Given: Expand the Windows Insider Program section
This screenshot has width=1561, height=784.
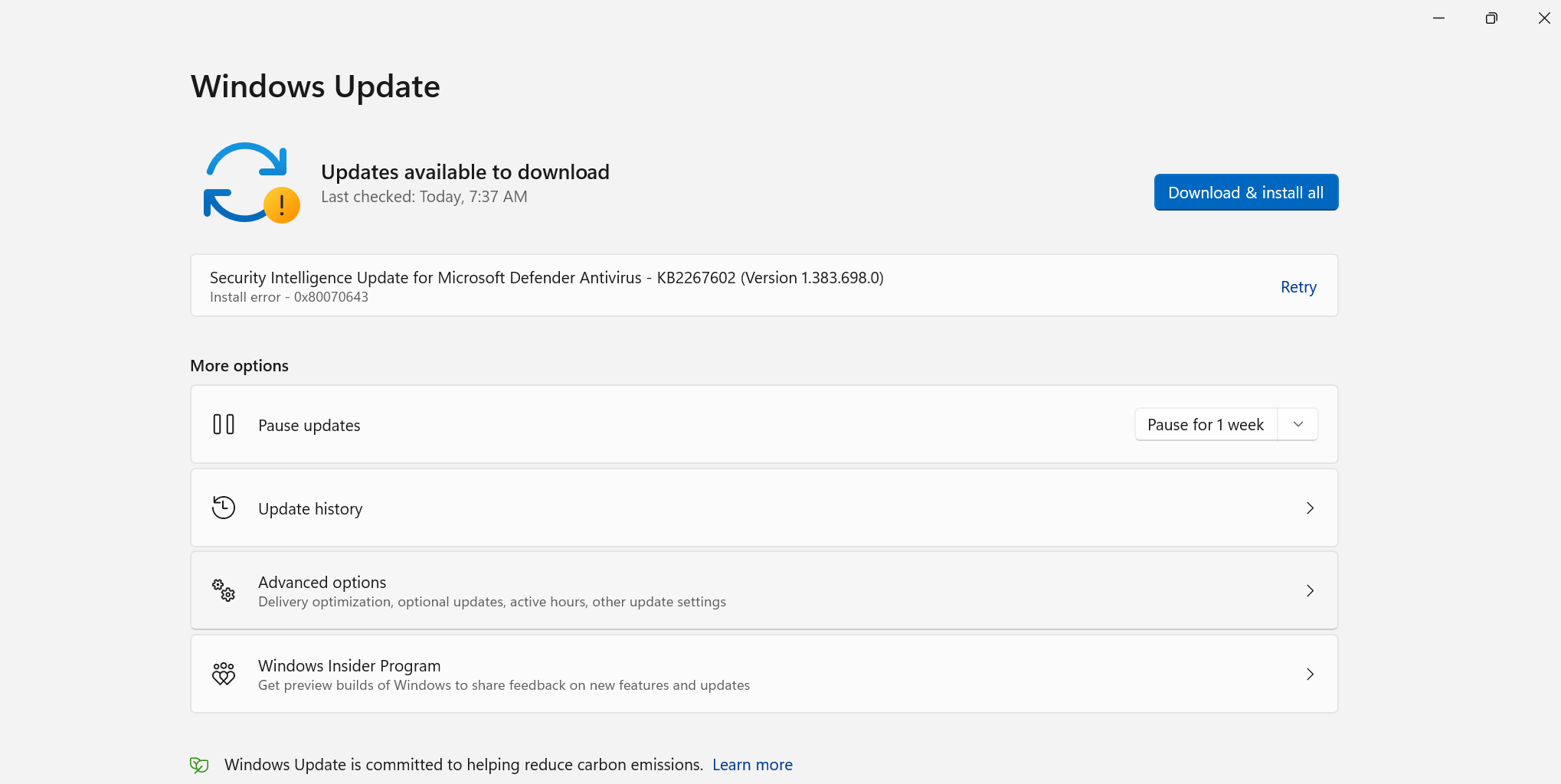Looking at the screenshot, I should click(1311, 674).
